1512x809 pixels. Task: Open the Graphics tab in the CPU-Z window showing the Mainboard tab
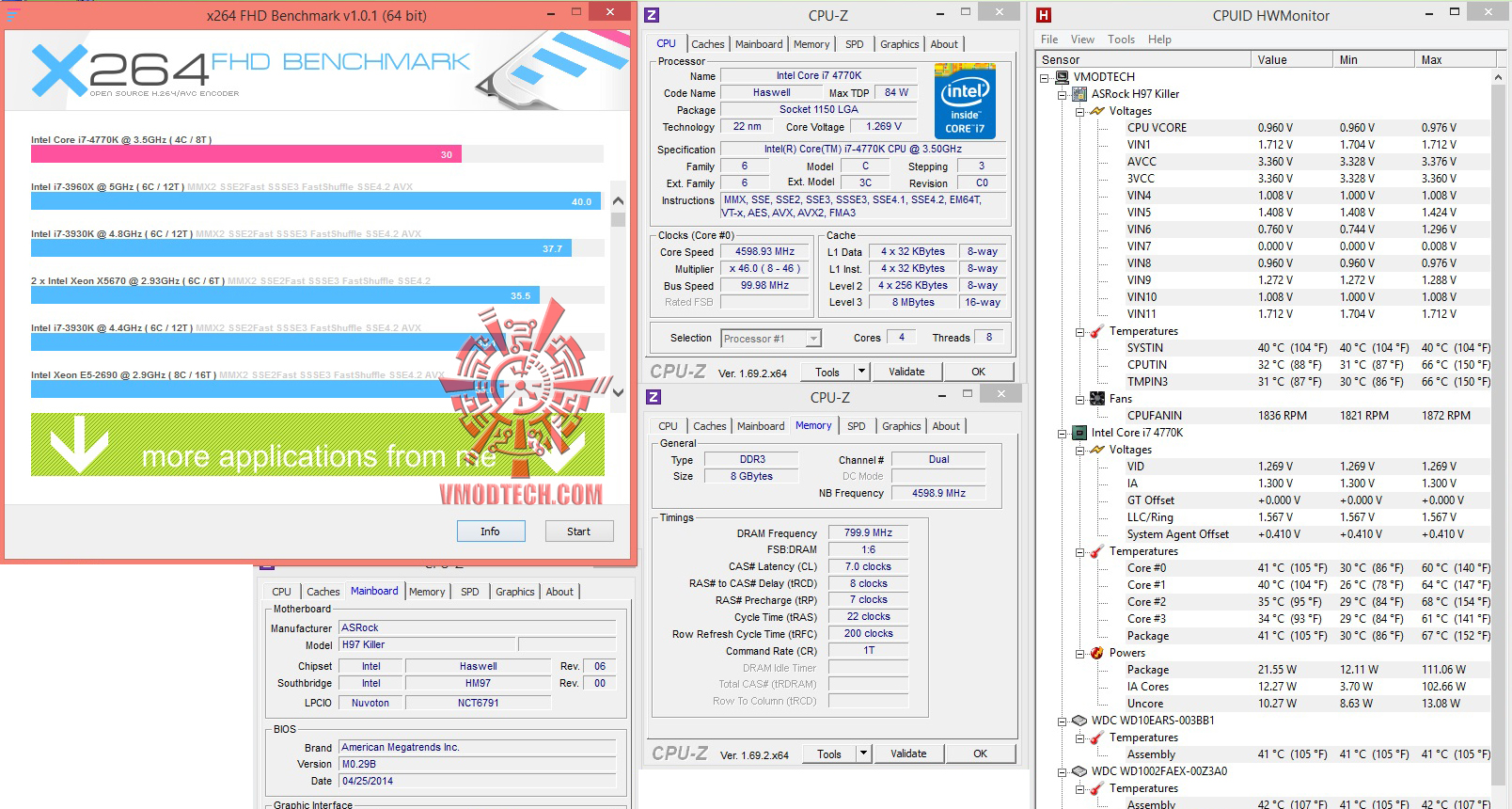(515, 592)
